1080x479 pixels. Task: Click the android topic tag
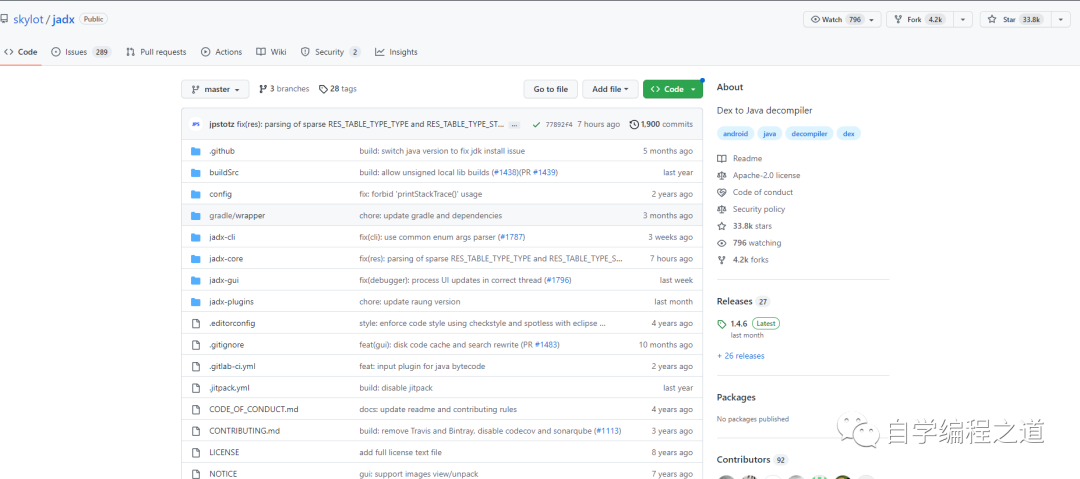tap(736, 134)
